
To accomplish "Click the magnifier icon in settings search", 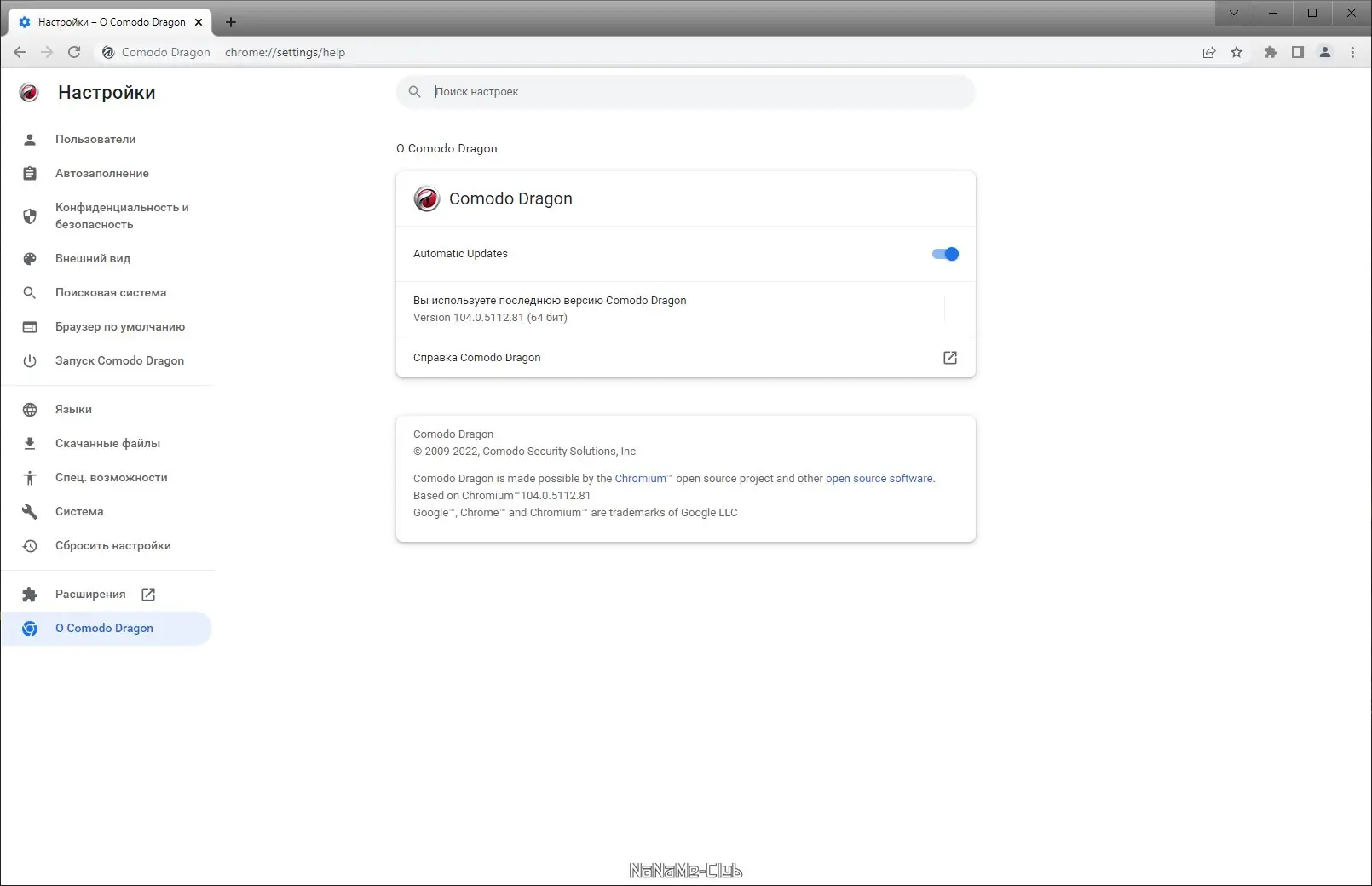I will pos(415,91).
